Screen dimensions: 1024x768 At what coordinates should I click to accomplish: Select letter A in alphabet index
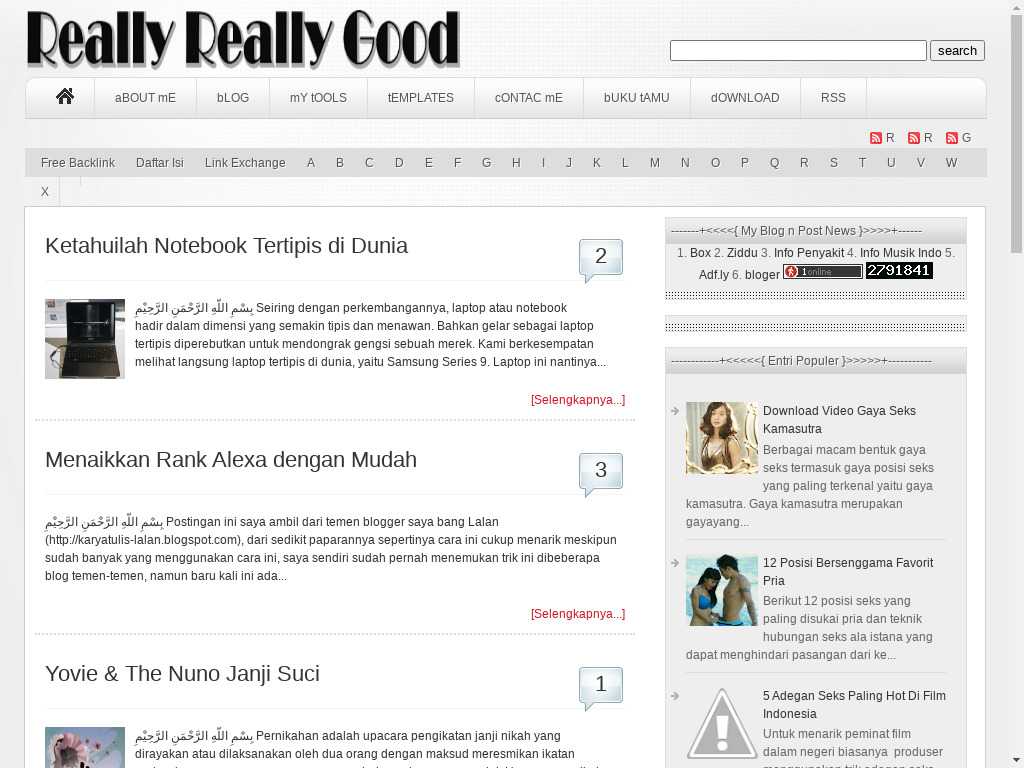click(311, 163)
